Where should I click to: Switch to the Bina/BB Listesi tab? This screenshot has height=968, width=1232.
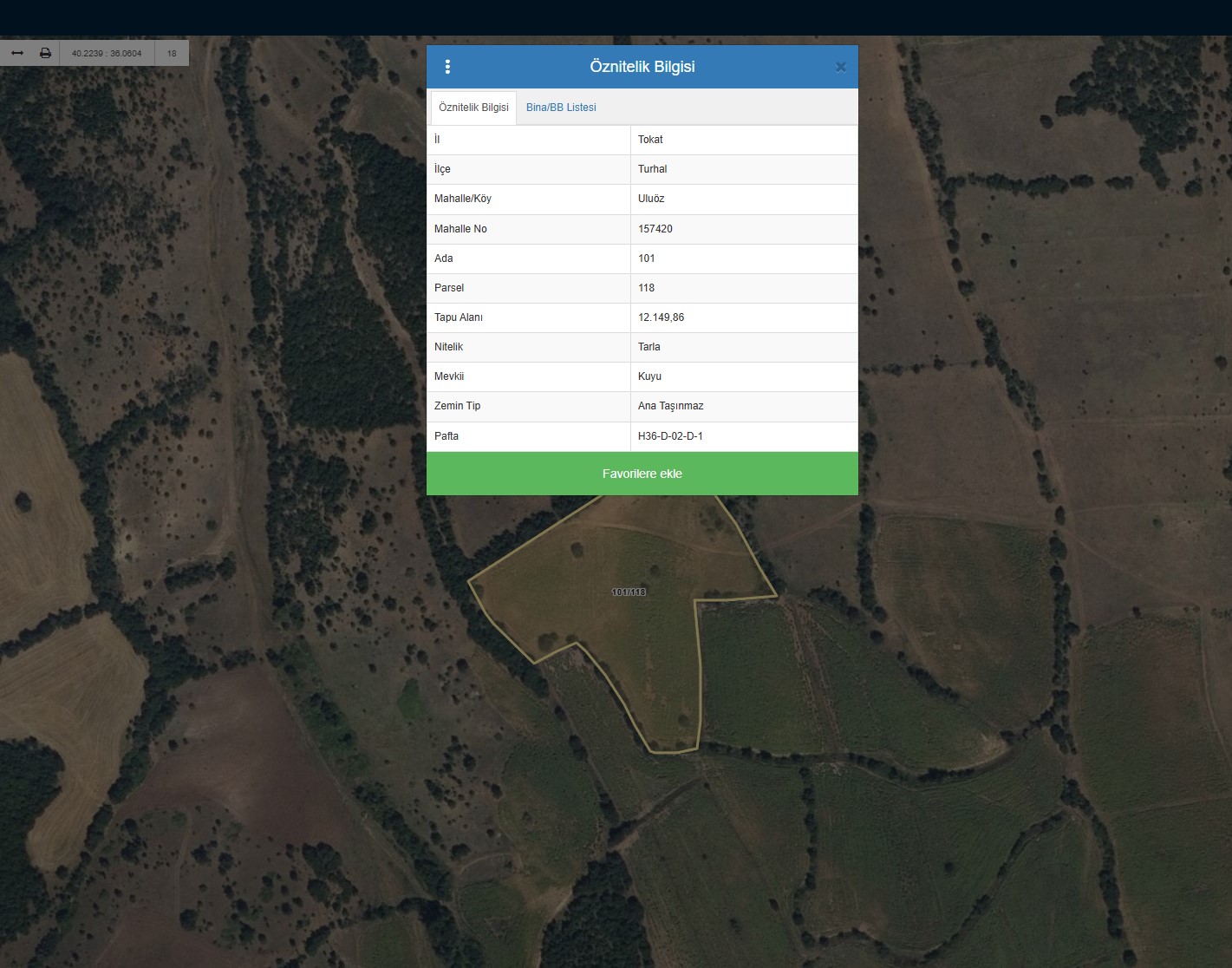point(561,108)
